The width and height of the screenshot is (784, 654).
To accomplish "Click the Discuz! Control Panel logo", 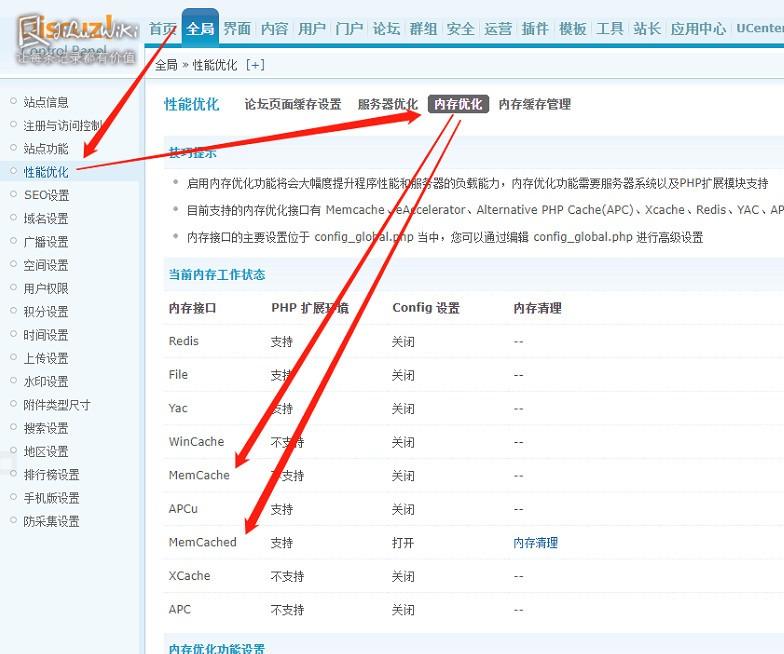I will (x=76, y=40).
